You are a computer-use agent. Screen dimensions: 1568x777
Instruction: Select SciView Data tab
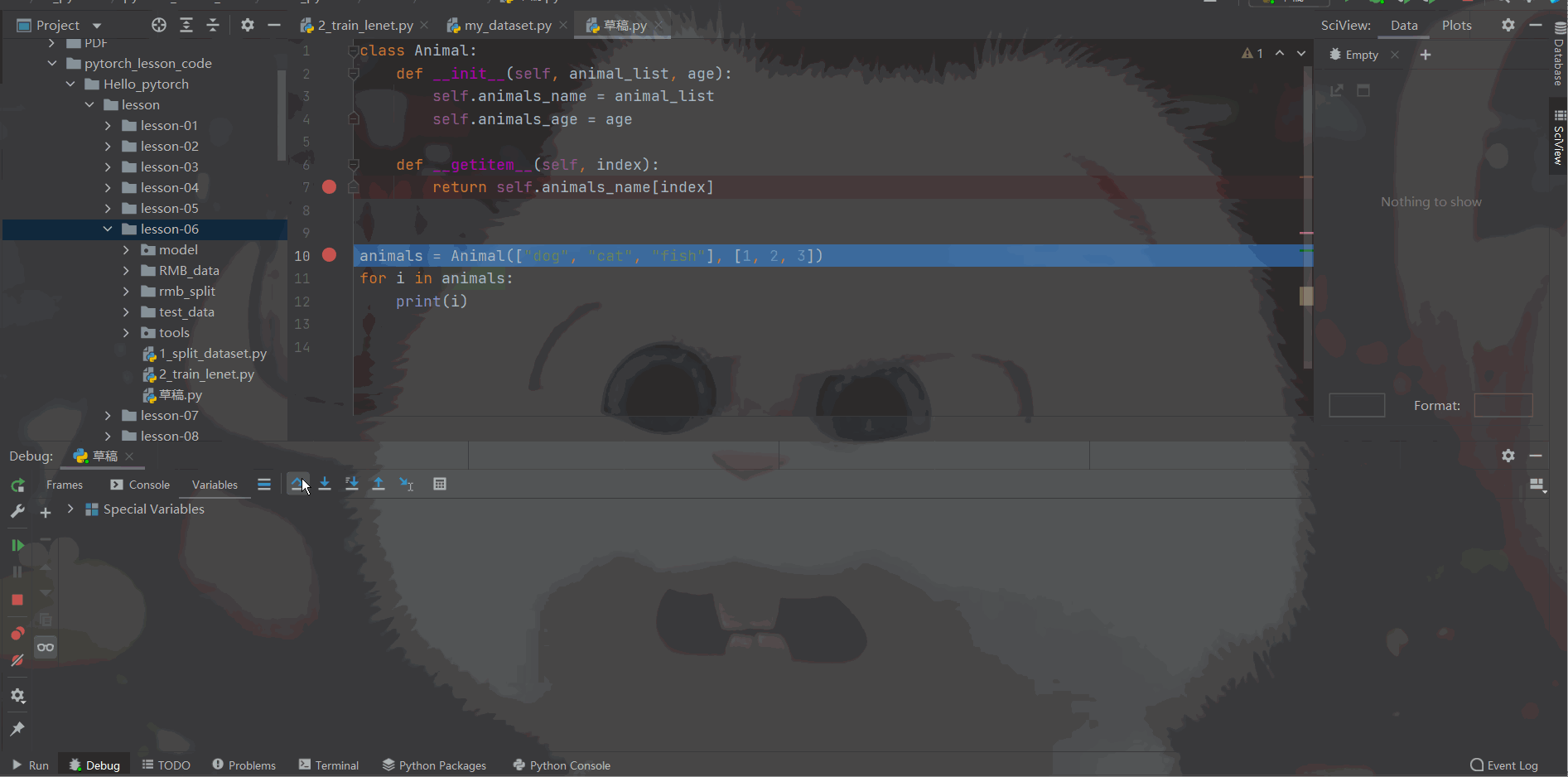click(x=1404, y=25)
